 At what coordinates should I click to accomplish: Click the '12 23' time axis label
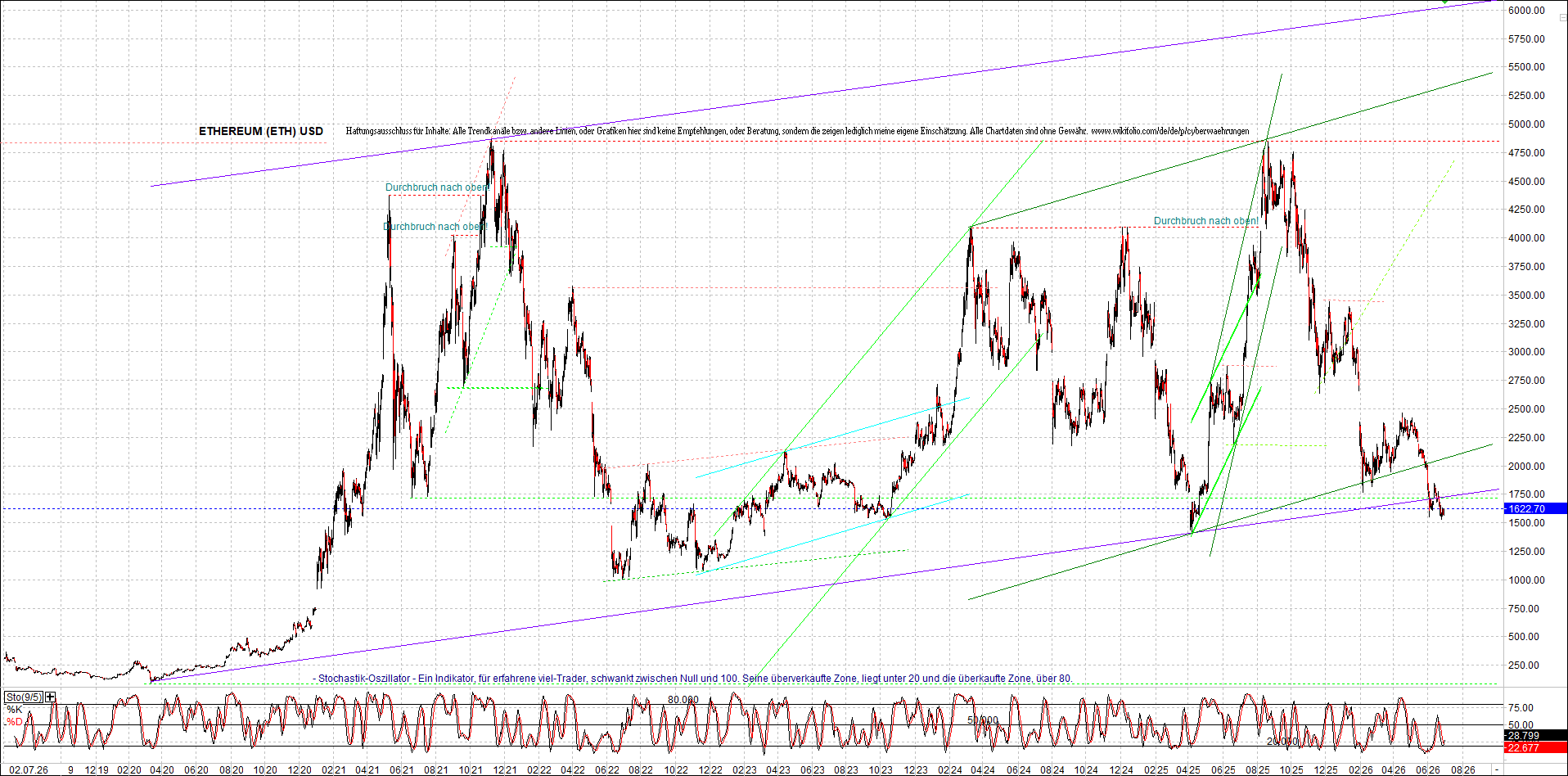point(915,770)
